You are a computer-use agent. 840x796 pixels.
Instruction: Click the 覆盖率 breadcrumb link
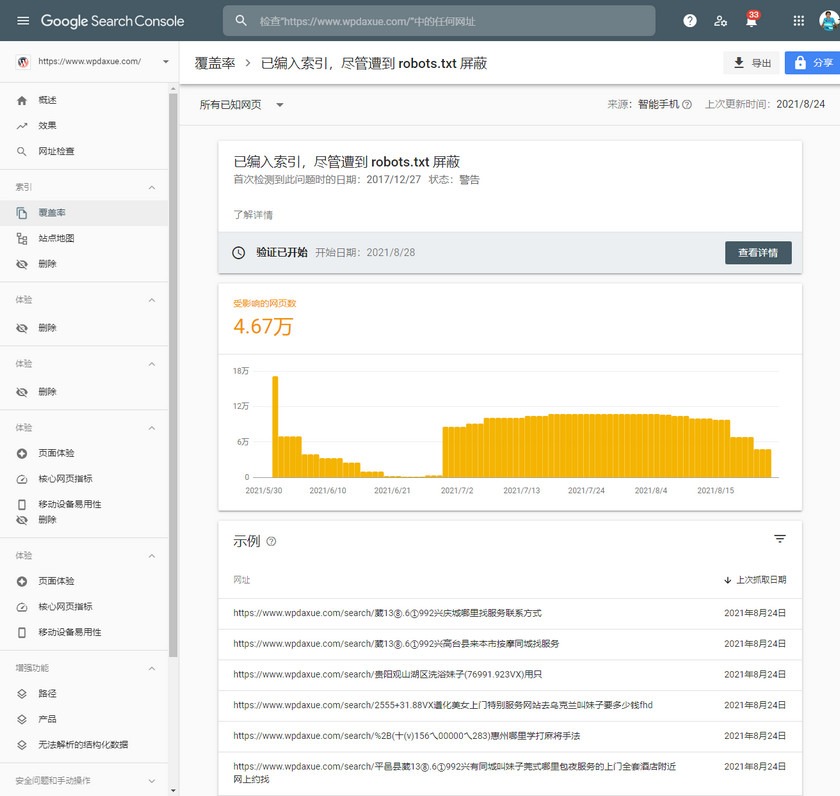(x=215, y=63)
